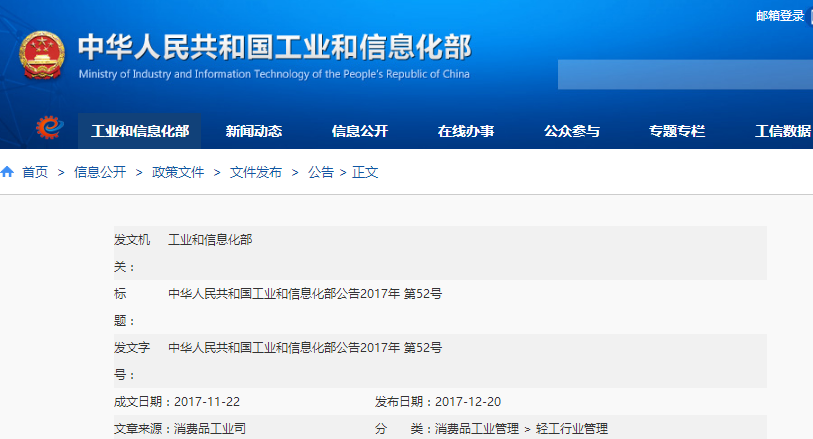Click the 公告 breadcrumb link
The height and width of the screenshot is (439, 813).
(x=321, y=172)
